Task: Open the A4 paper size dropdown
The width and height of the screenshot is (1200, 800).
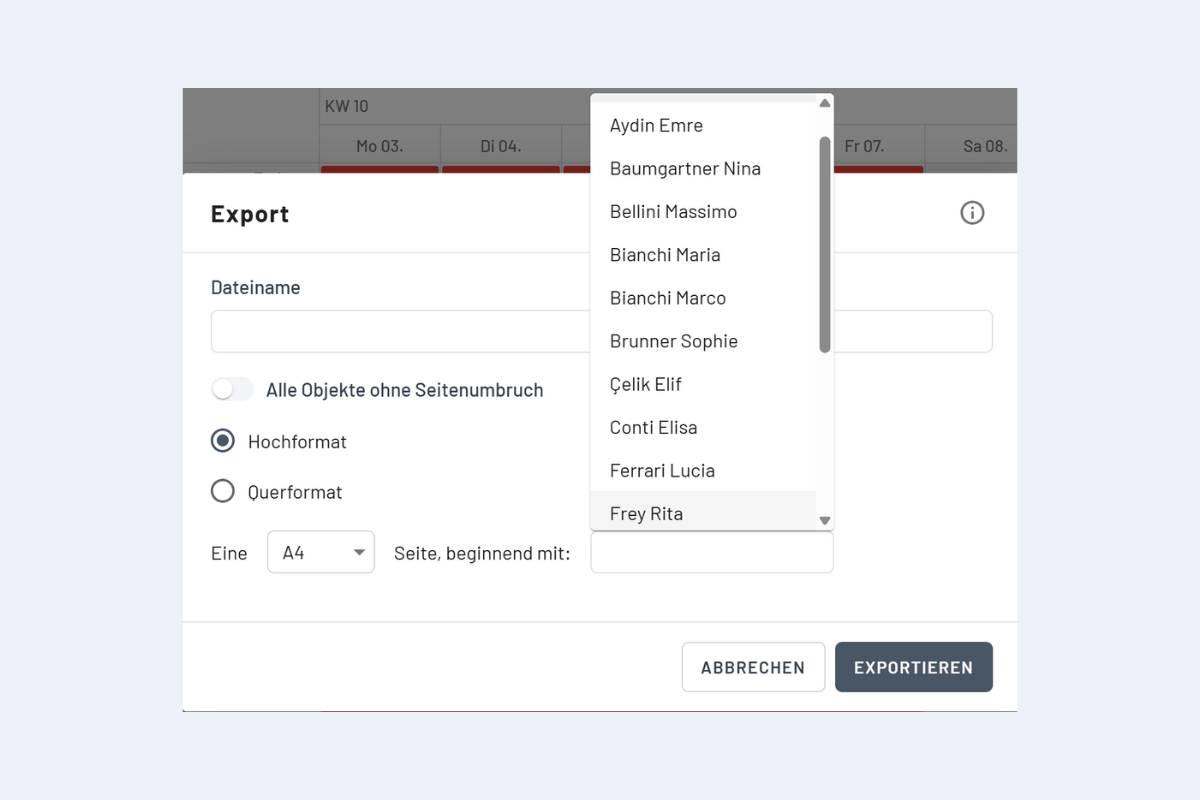Action: (x=320, y=551)
